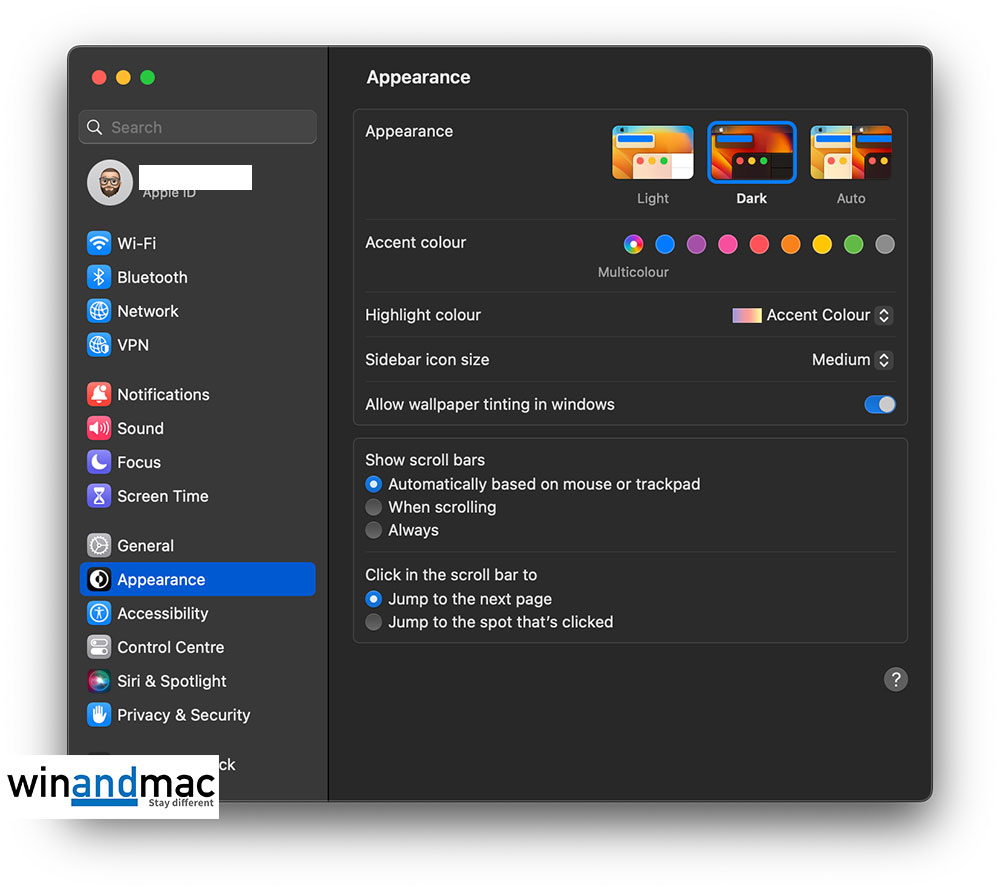Open Notifications bell icon in sidebar
This screenshot has height=891, width=1000.
point(99,394)
